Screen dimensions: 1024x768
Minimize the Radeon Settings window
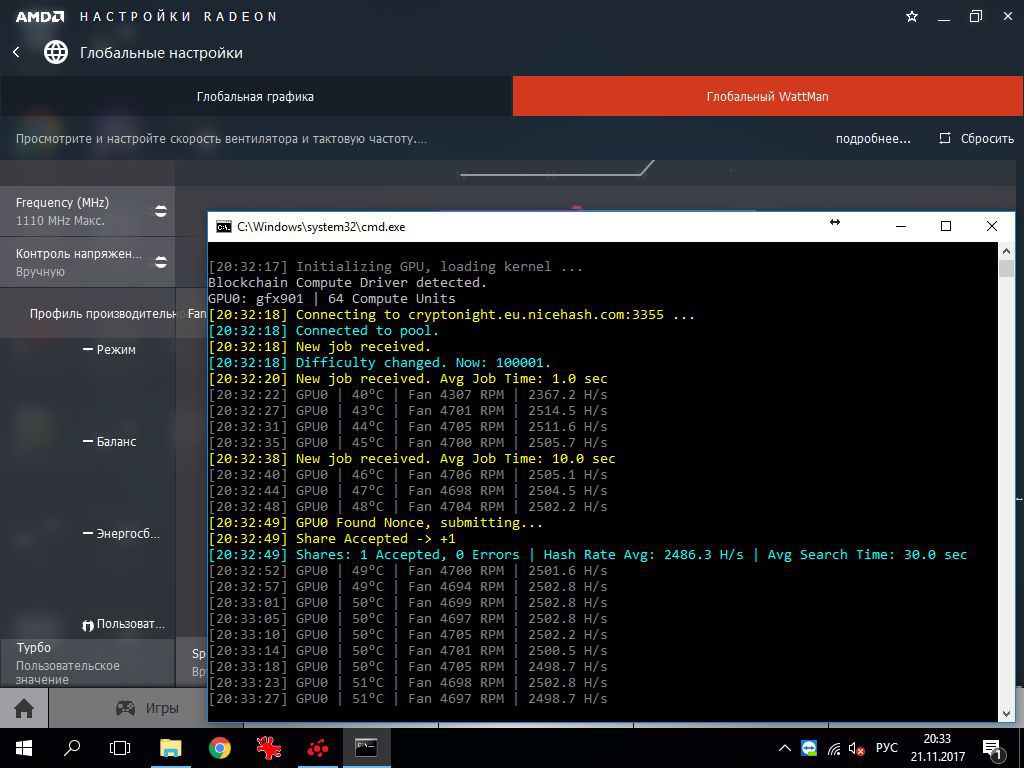pos(944,18)
